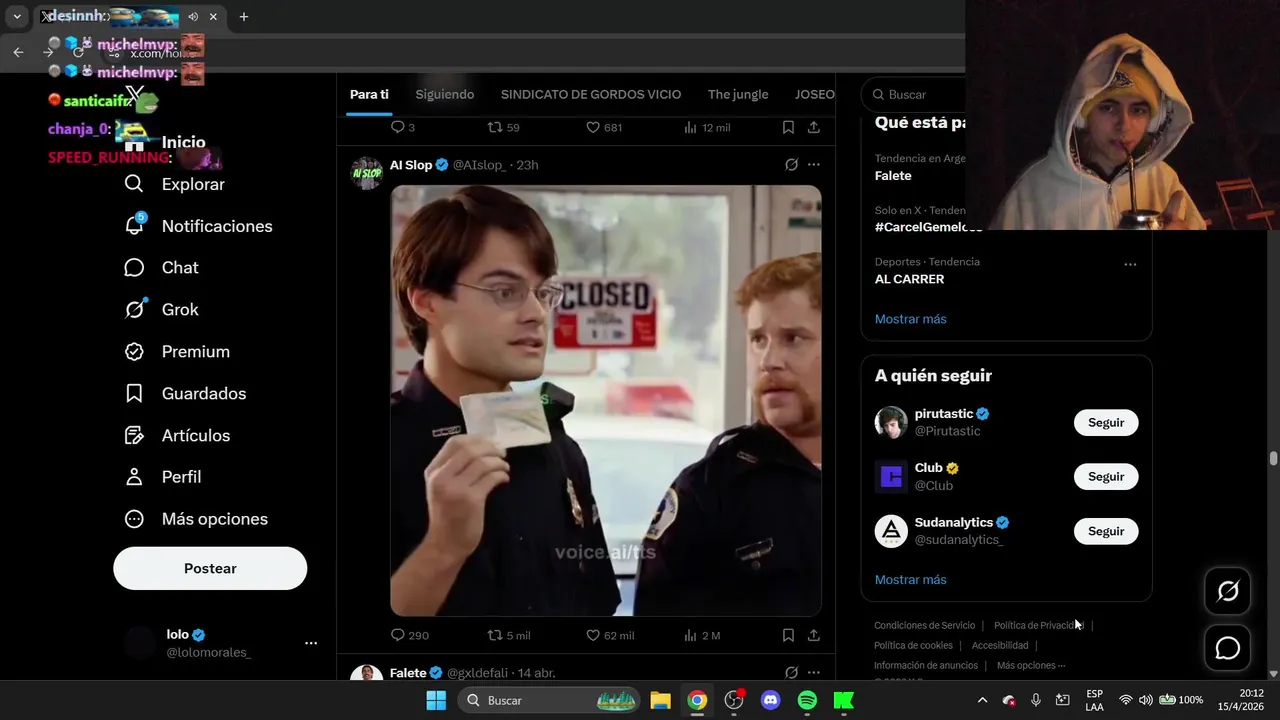This screenshot has height=720, width=1280.
Task: Open The jungle tab
Action: (738, 94)
